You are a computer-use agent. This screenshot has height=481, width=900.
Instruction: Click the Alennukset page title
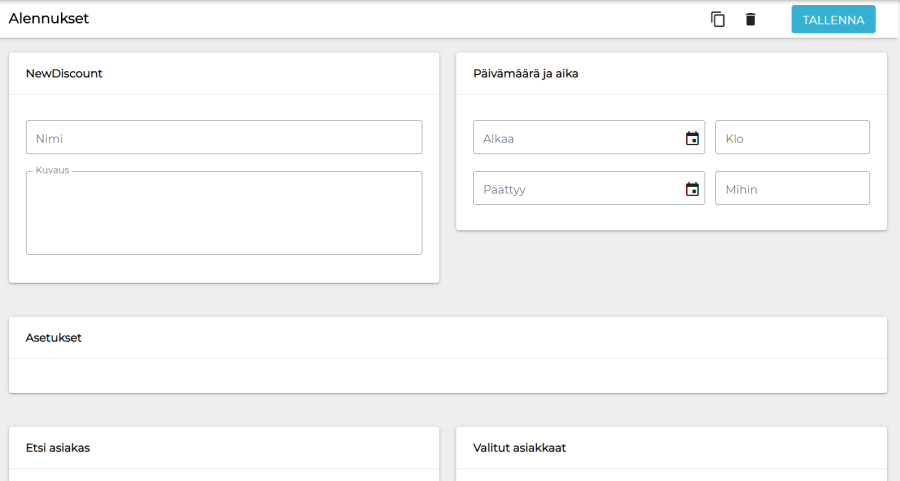(x=49, y=18)
